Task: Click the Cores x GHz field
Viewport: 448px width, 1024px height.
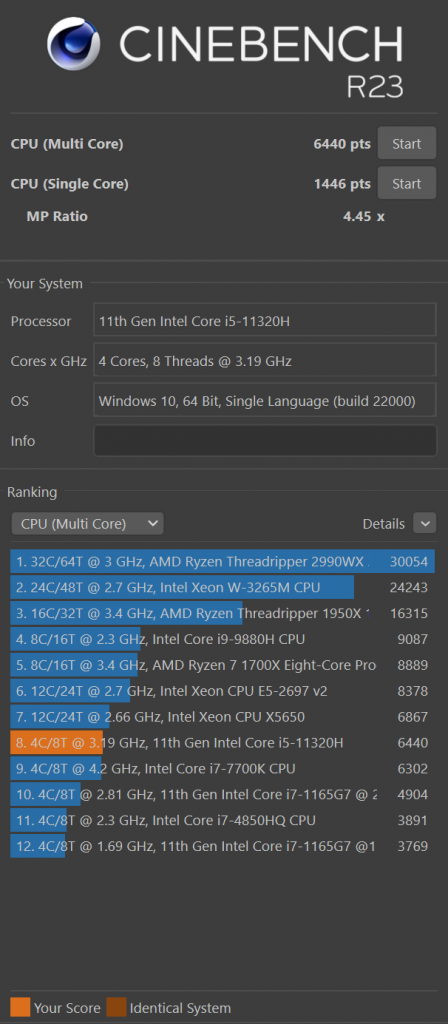Action: coord(265,360)
